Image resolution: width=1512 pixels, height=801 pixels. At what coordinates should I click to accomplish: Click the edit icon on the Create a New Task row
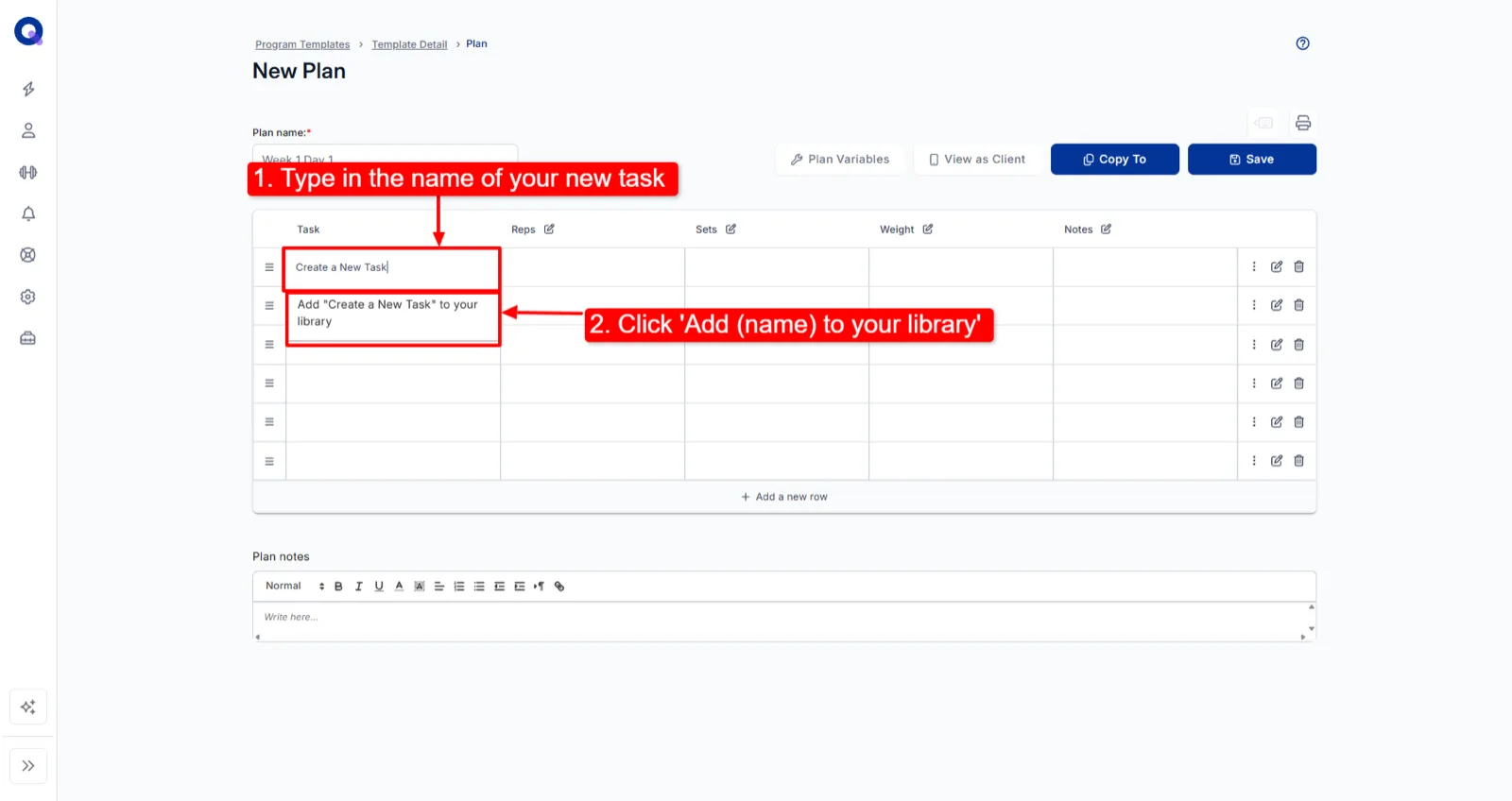click(1277, 266)
